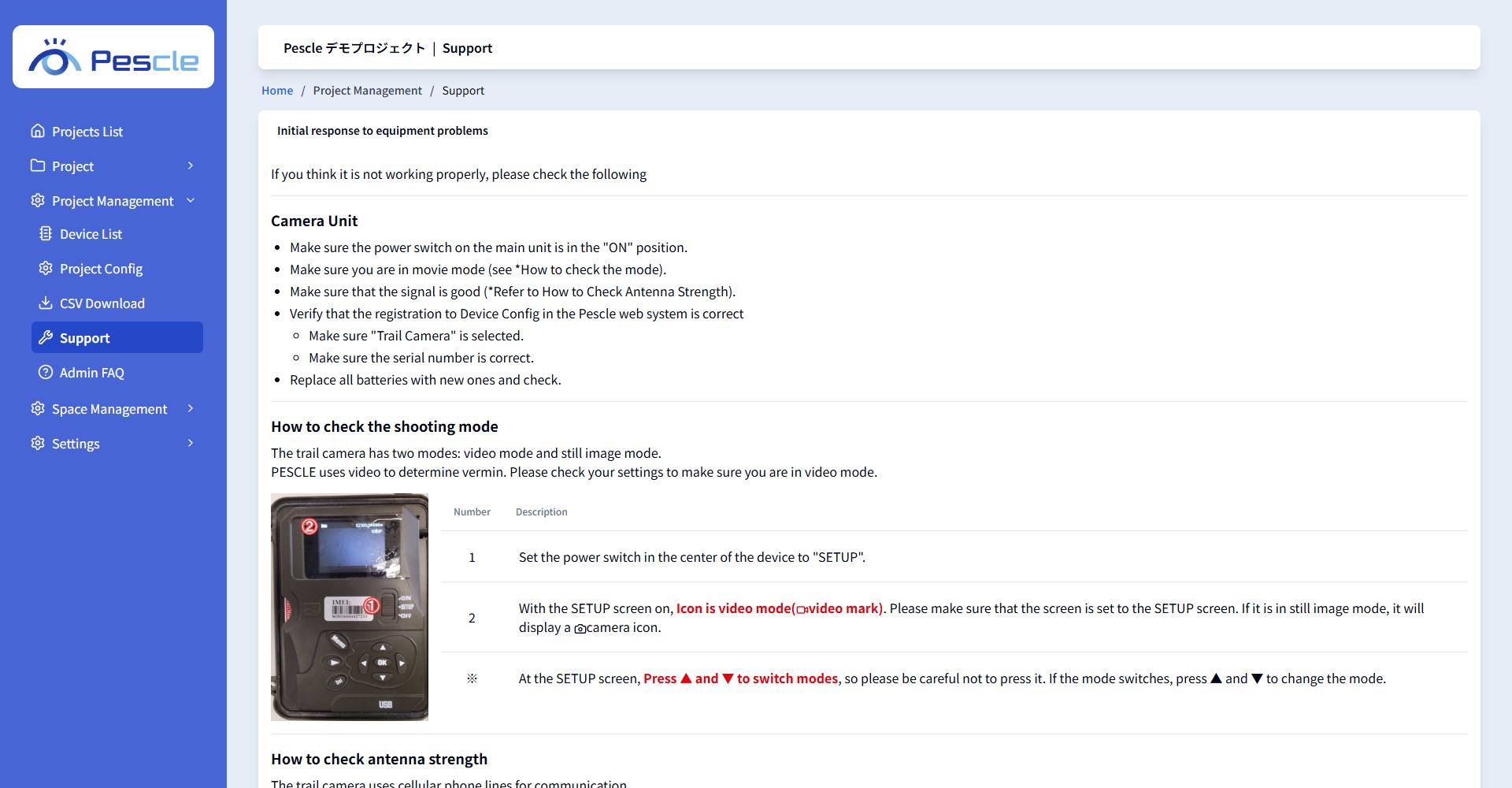Expand the Space Management chevron
The width and height of the screenshot is (1512, 788).
191,408
